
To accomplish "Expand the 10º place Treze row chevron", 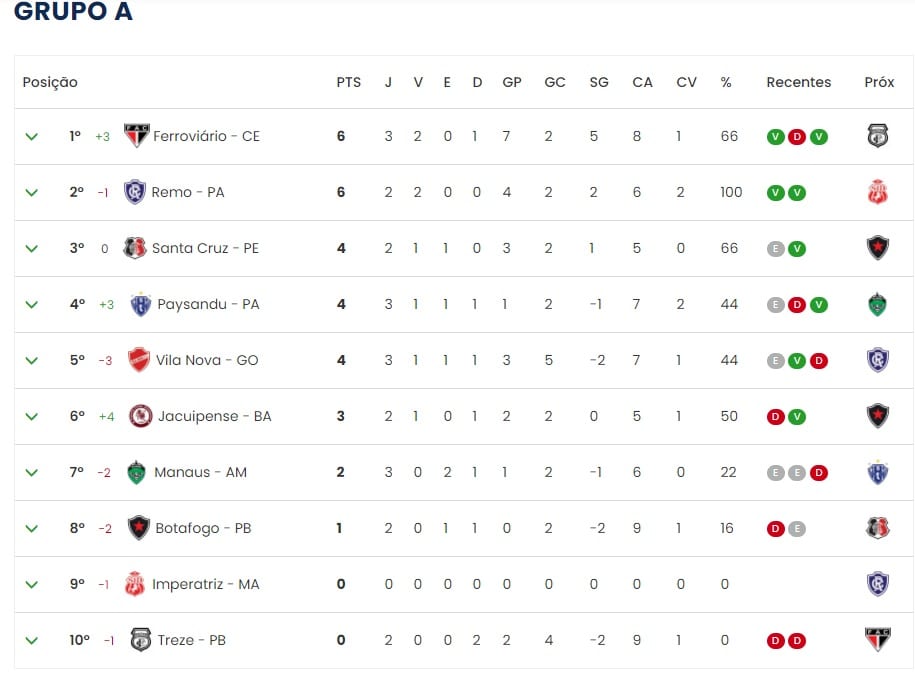I will pyautogui.click(x=32, y=640).
